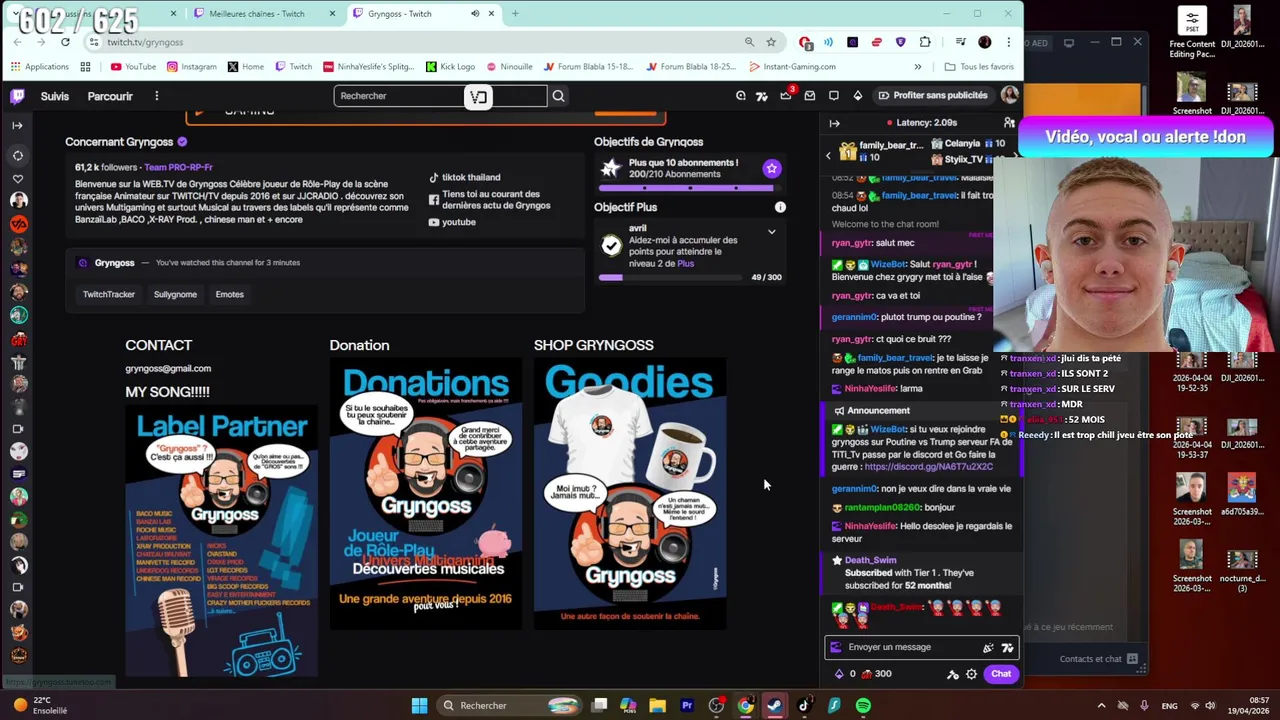Click the pinned objective star icon
1280x720 pixels.
[x=771, y=169]
